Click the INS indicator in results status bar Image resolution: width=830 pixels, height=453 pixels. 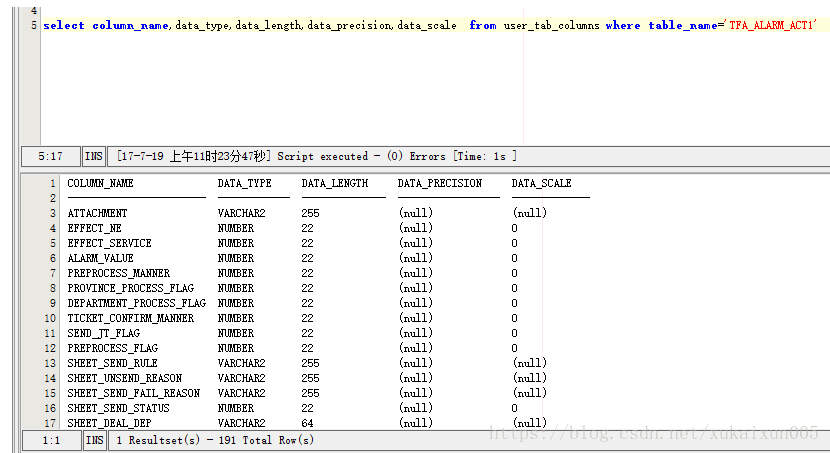pos(94,440)
